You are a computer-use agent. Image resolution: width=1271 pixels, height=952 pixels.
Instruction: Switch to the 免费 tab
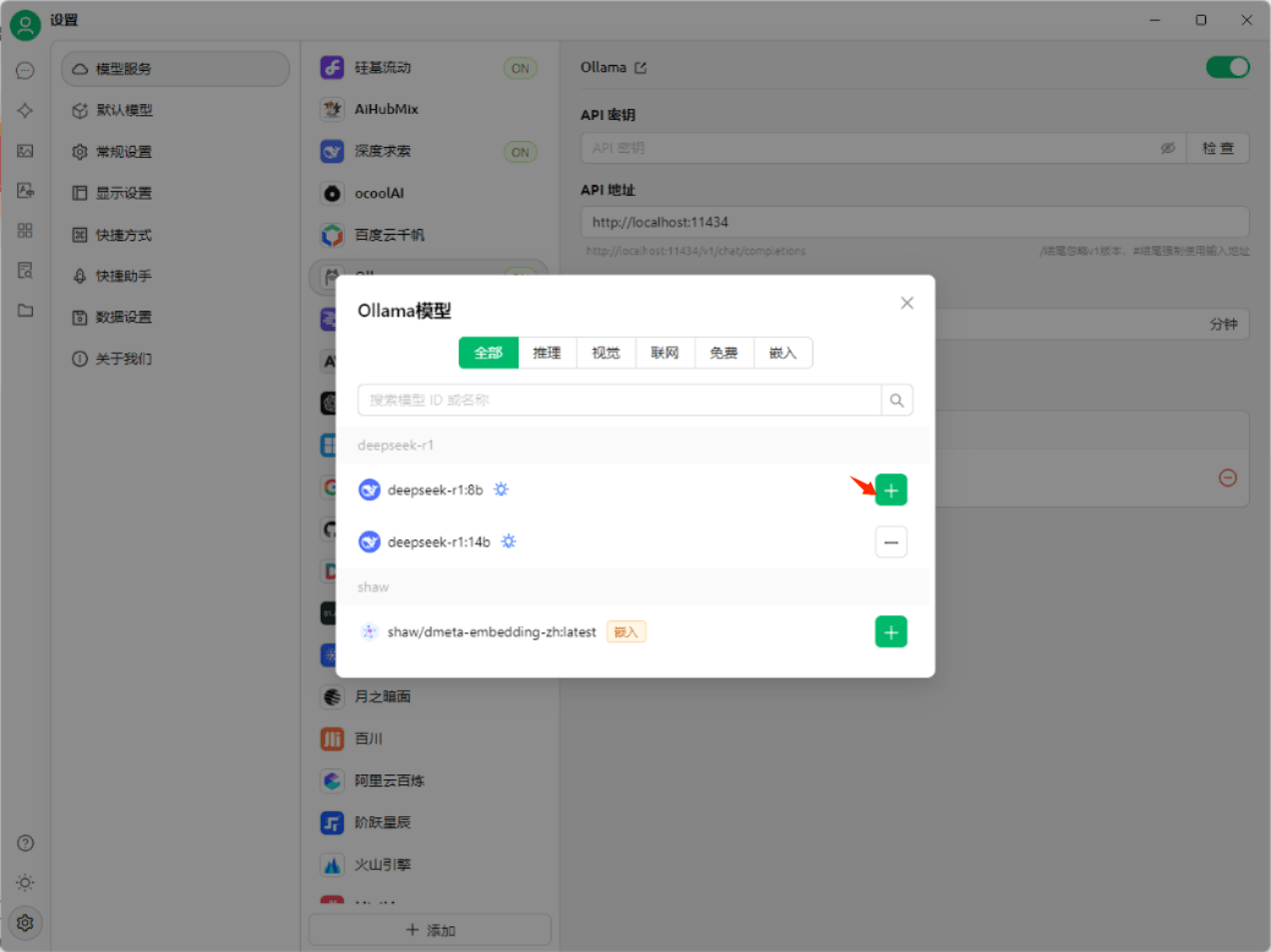click(723, 353)
